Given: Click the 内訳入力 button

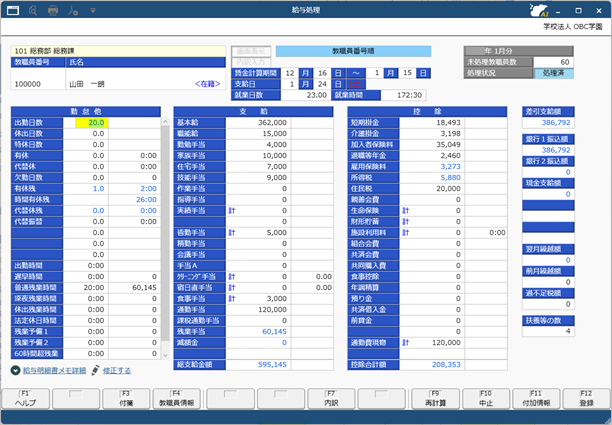Looking at the screenshot, I should (x=251, y=62).
